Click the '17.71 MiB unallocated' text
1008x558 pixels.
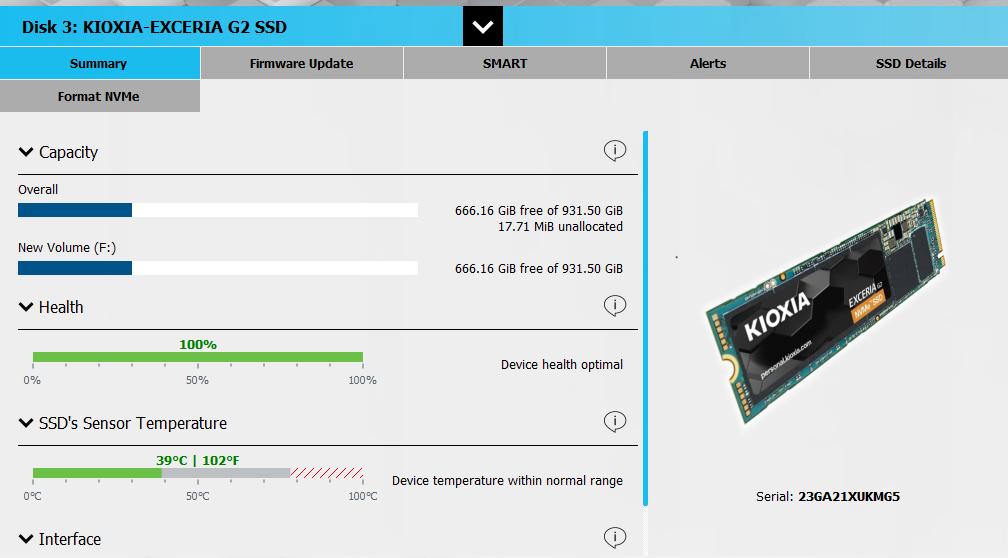click(560, 226)
